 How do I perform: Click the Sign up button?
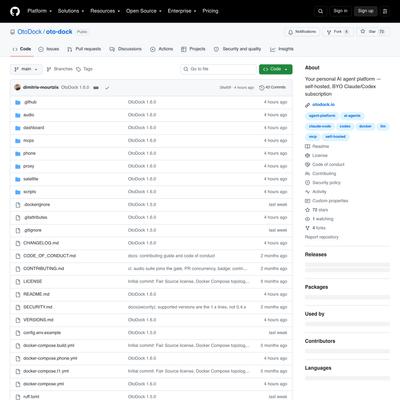(x=366, y=11)
